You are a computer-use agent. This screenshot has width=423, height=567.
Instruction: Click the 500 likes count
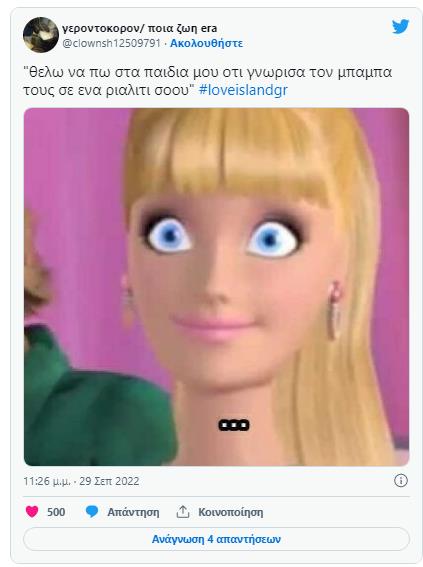point(56,512)
